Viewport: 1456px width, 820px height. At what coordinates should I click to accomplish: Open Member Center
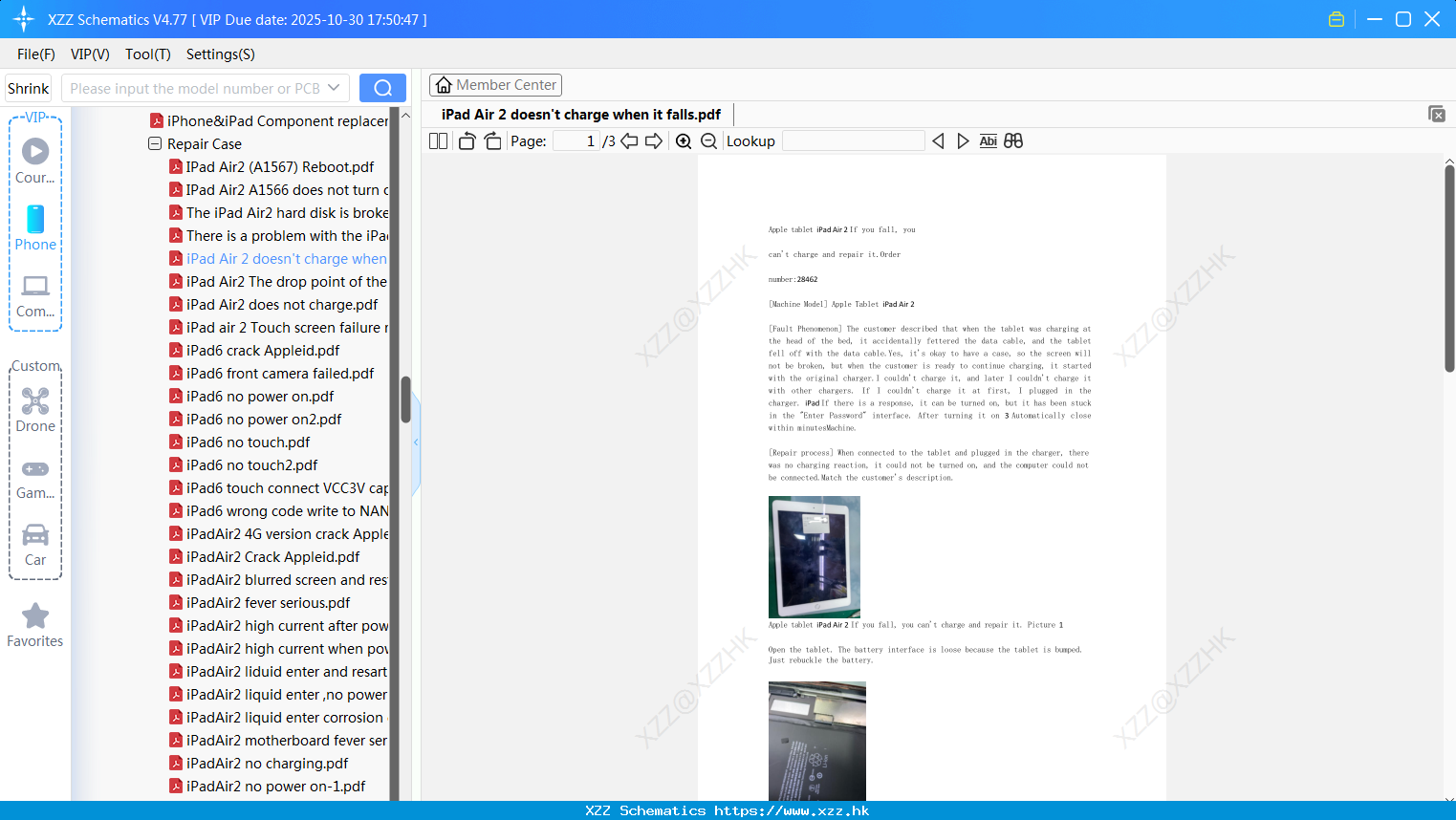tap(495, 85)
